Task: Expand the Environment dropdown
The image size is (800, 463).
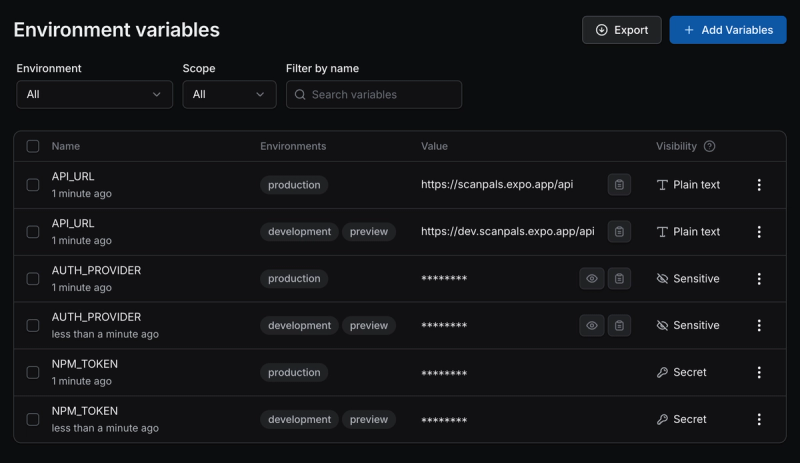Action: tap(94, 94)
